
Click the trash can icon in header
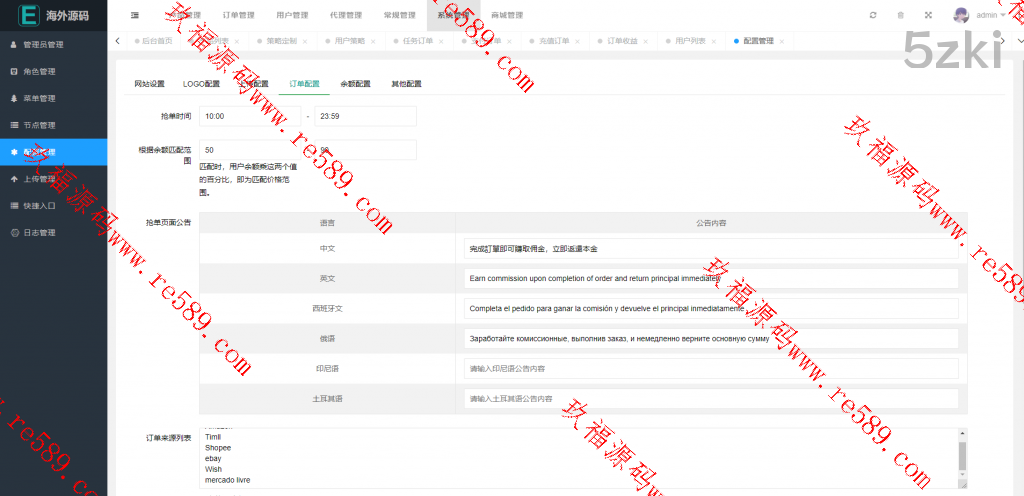pos(900,15)
